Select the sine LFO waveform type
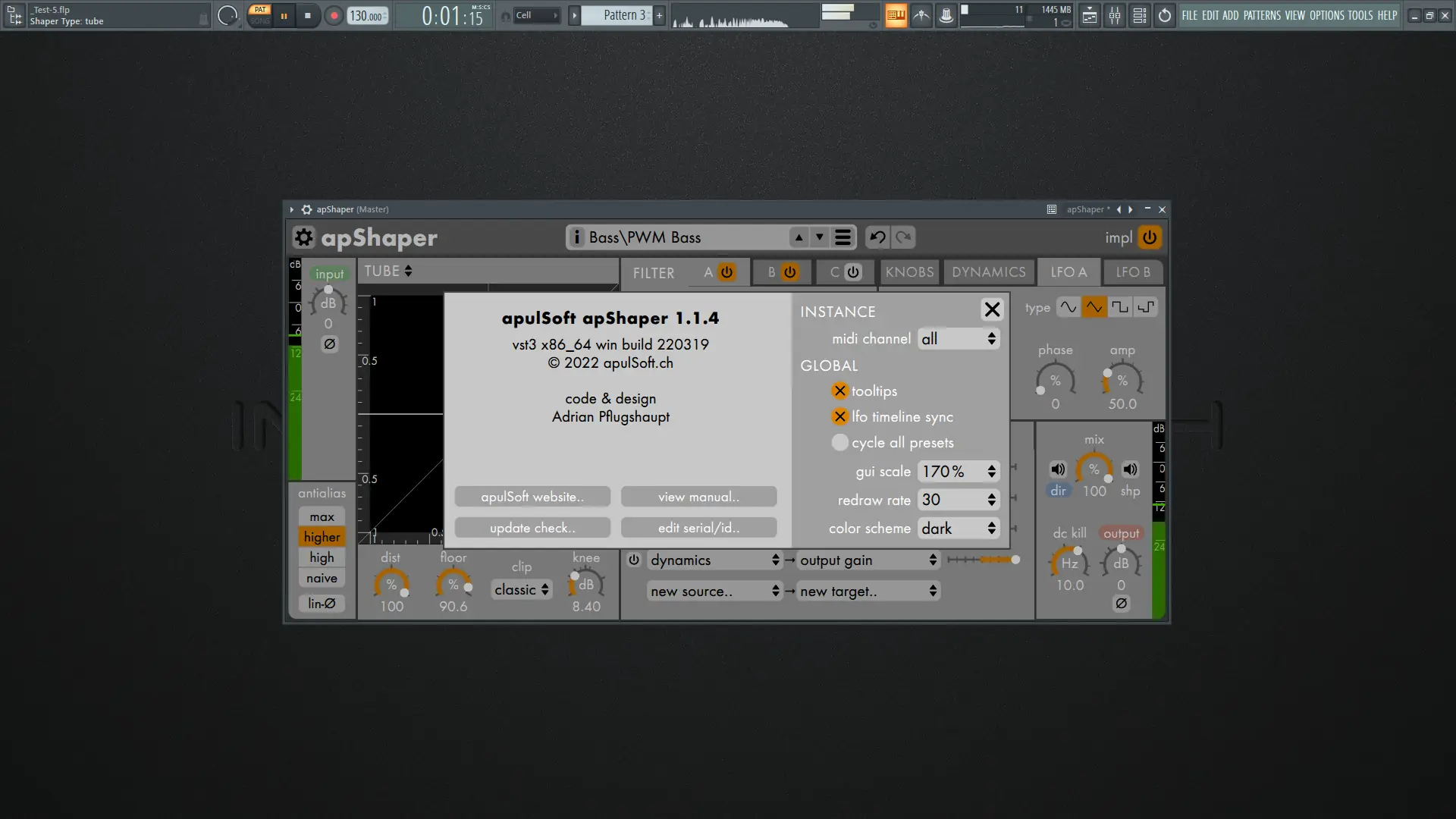This screenshot has width=1456, height=819. click(1068, 307)
